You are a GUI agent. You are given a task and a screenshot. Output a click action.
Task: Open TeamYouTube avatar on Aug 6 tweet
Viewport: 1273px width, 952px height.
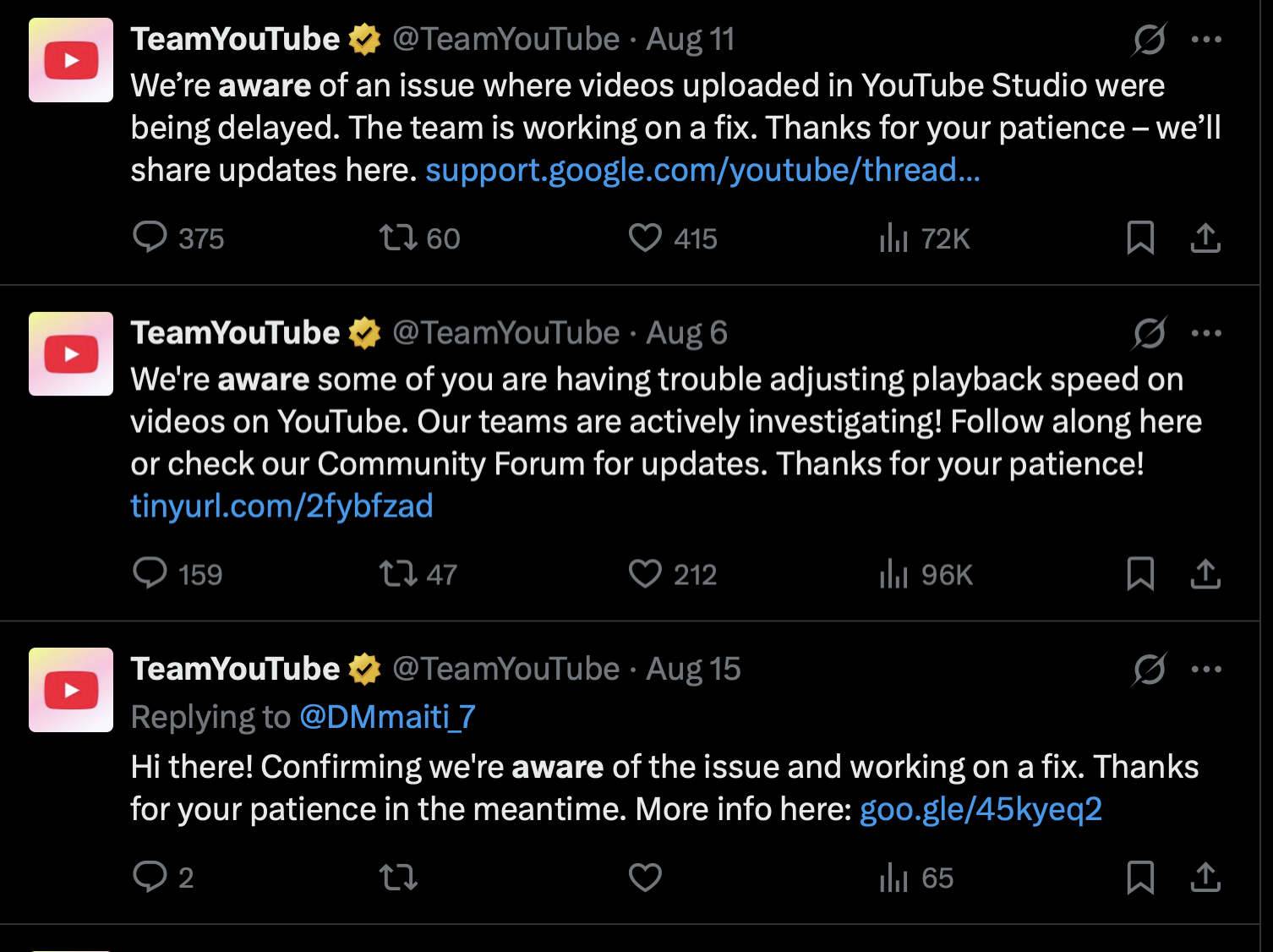pyautogui.click(x=71, y=353)
